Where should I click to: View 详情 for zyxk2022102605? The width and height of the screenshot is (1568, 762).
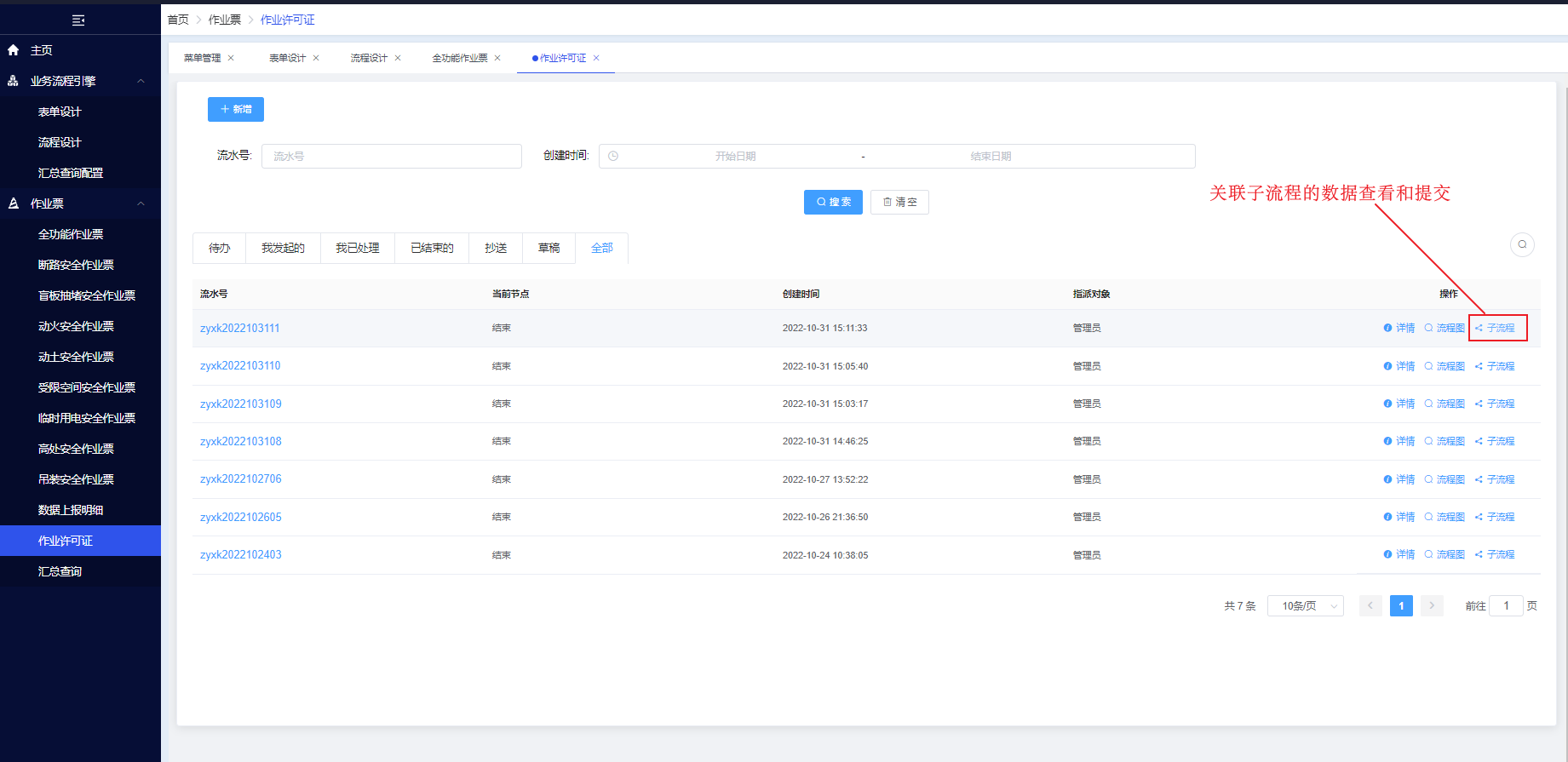(1399, 517)
